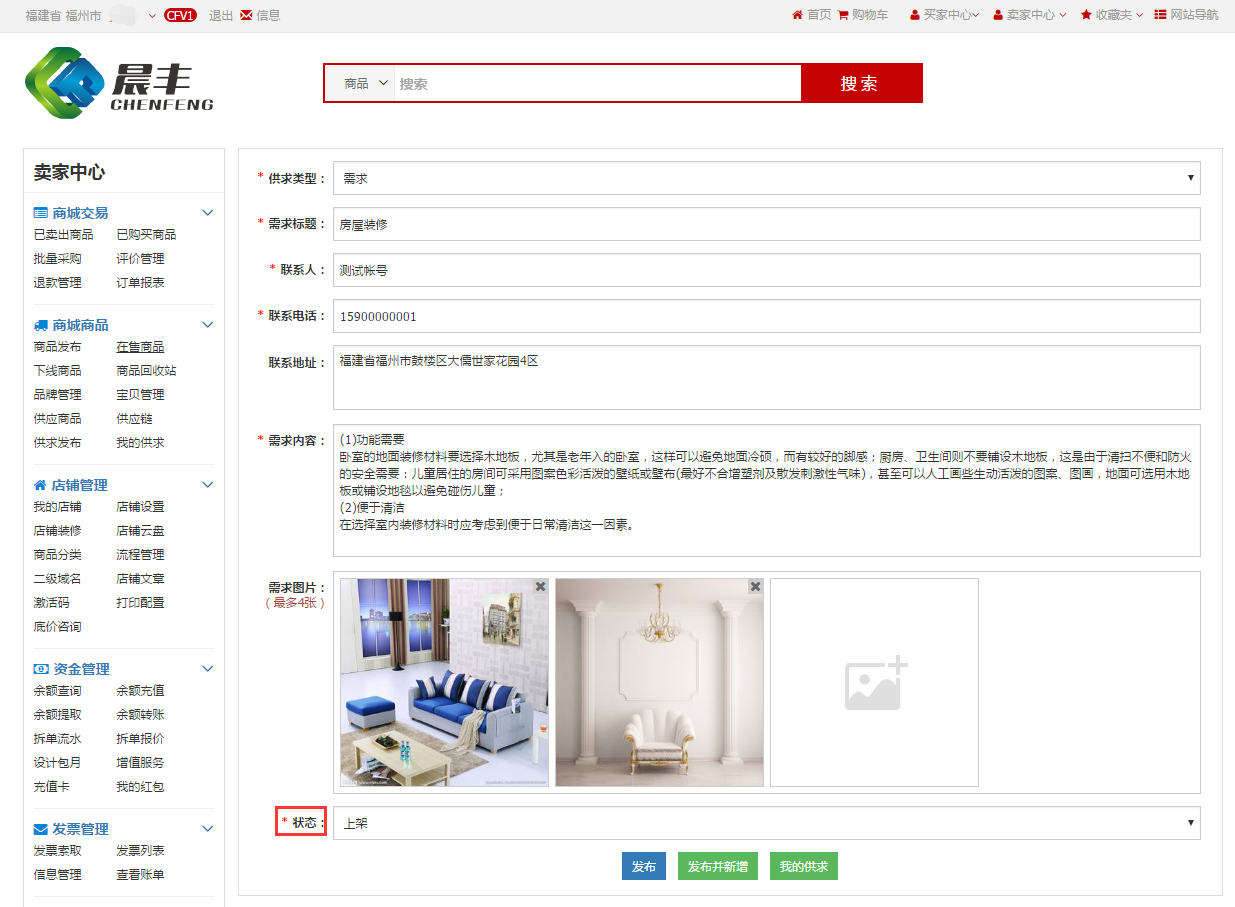1235x907 pixels.
Task: Click the 发布并新增 button
Action: tap(717, 866)
